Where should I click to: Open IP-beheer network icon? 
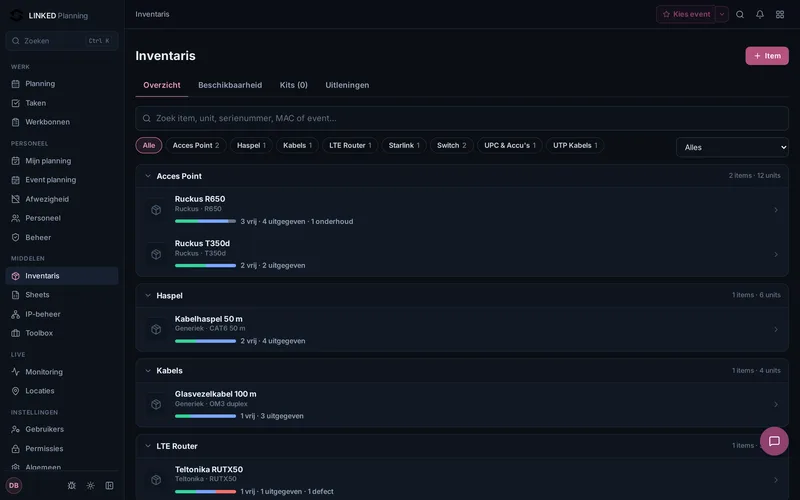[x=16, y=314]
